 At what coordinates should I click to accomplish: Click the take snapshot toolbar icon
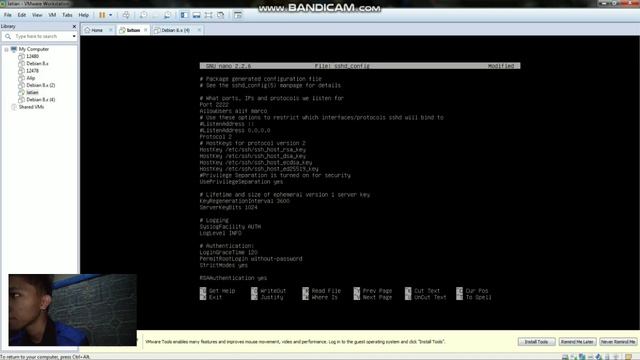click(x=144, y=15)
